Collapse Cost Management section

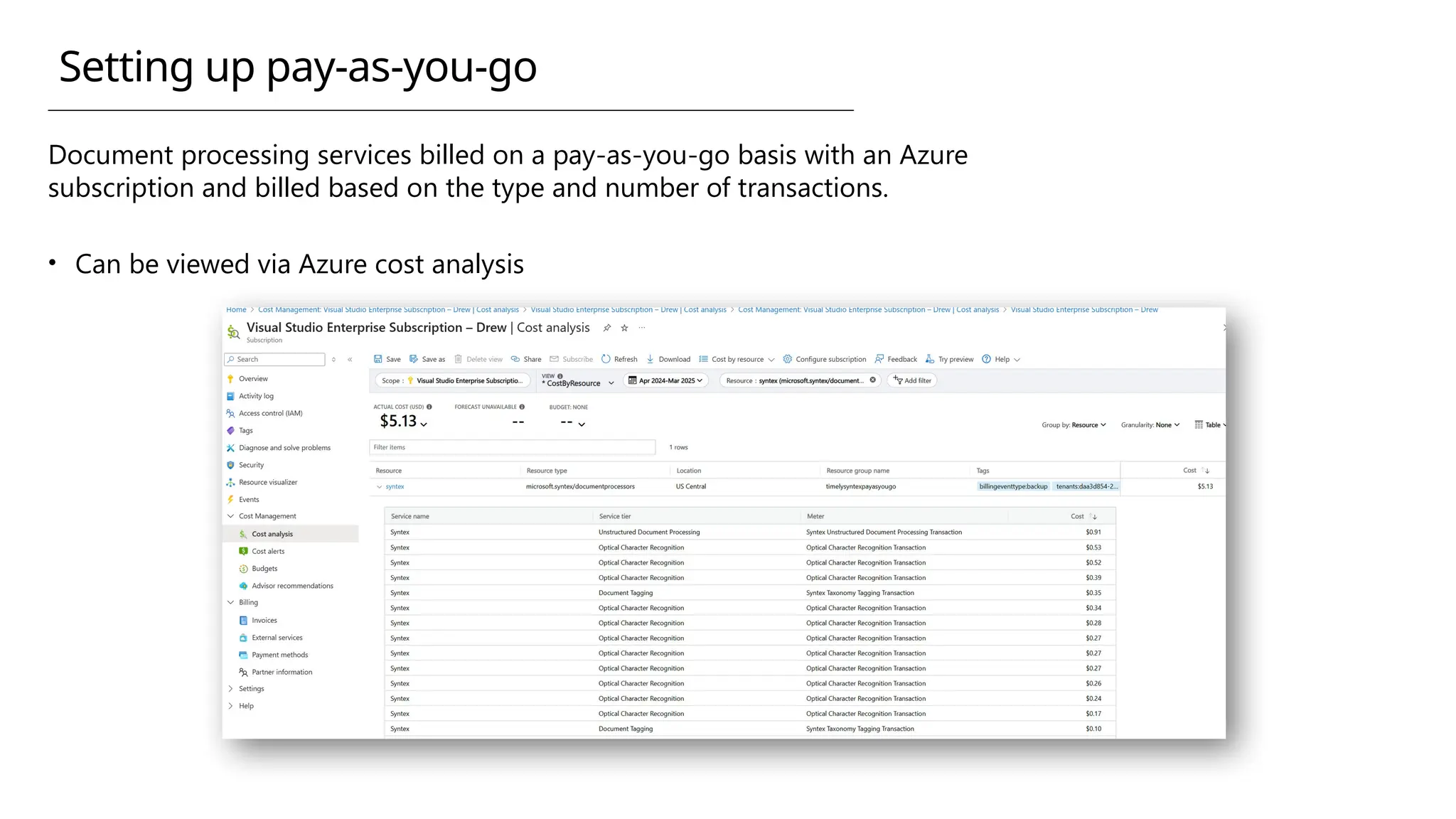point(230,516)
